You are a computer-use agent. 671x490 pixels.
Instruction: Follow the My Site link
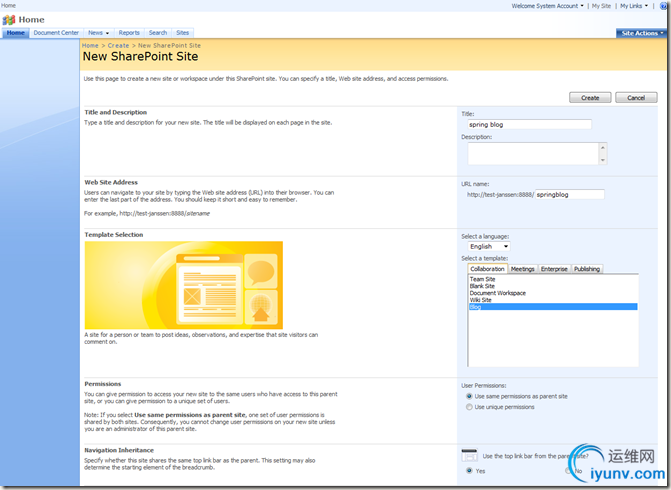(601, 6)
